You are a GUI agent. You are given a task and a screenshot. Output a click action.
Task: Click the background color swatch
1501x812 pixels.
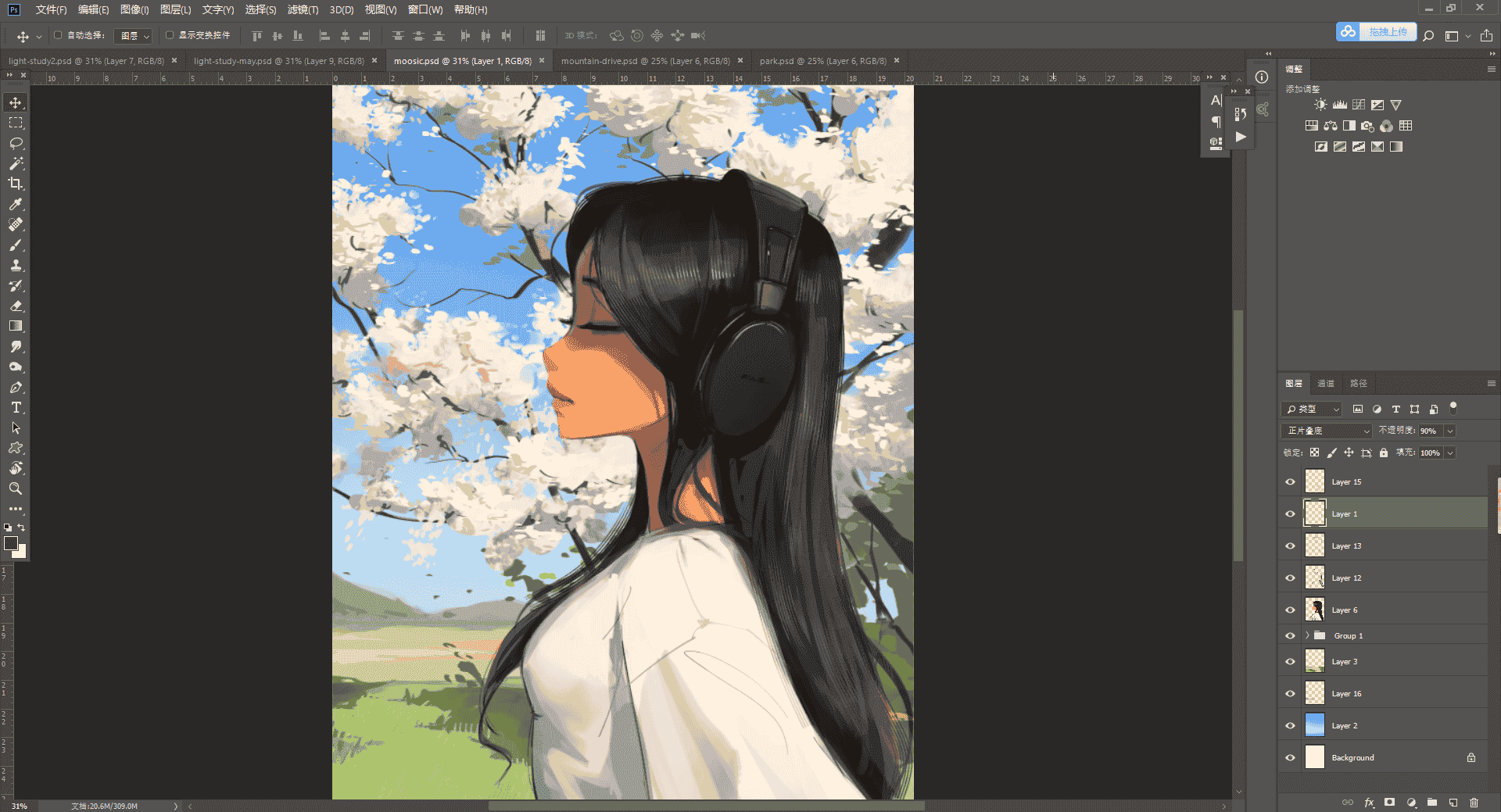pyautogui.click(x=22, y=553)
